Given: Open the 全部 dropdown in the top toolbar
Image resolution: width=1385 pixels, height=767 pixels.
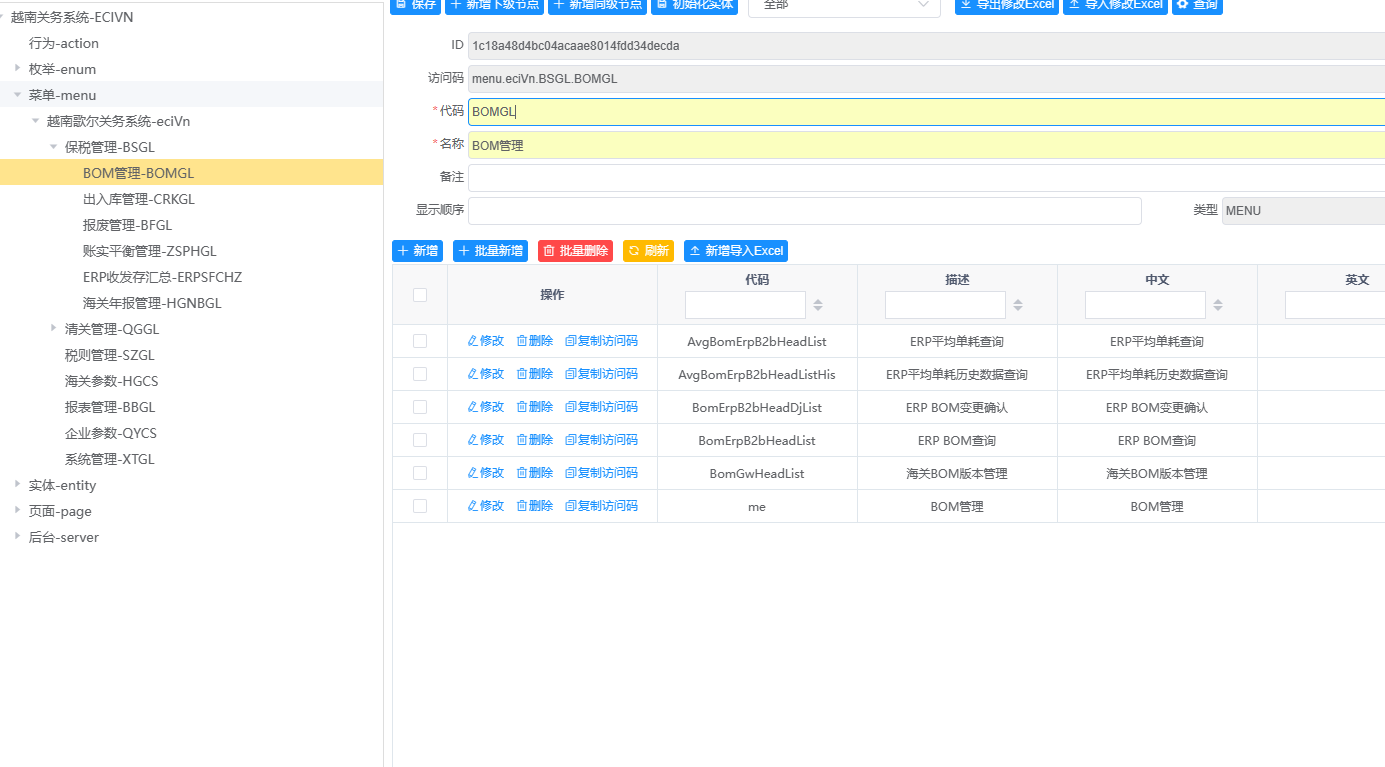Looking at the screenshot, I should (x=844, y=6).
